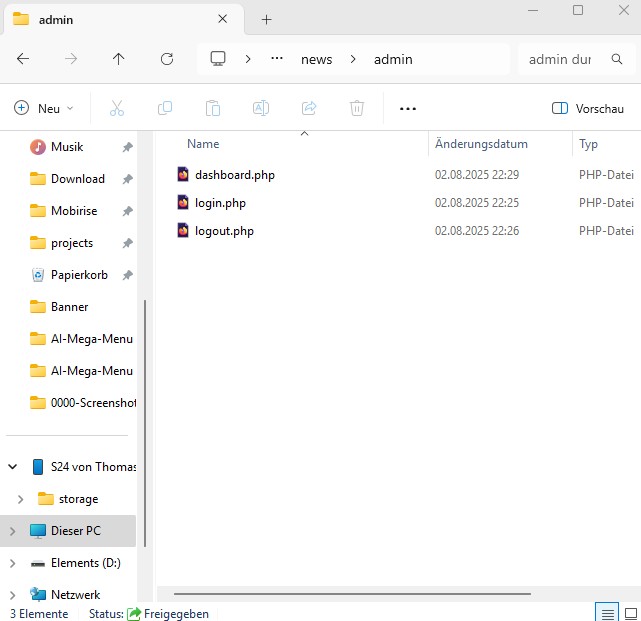641x621 pixels.
Task: Select the dashboard.php file
Action: pos(234,175)
